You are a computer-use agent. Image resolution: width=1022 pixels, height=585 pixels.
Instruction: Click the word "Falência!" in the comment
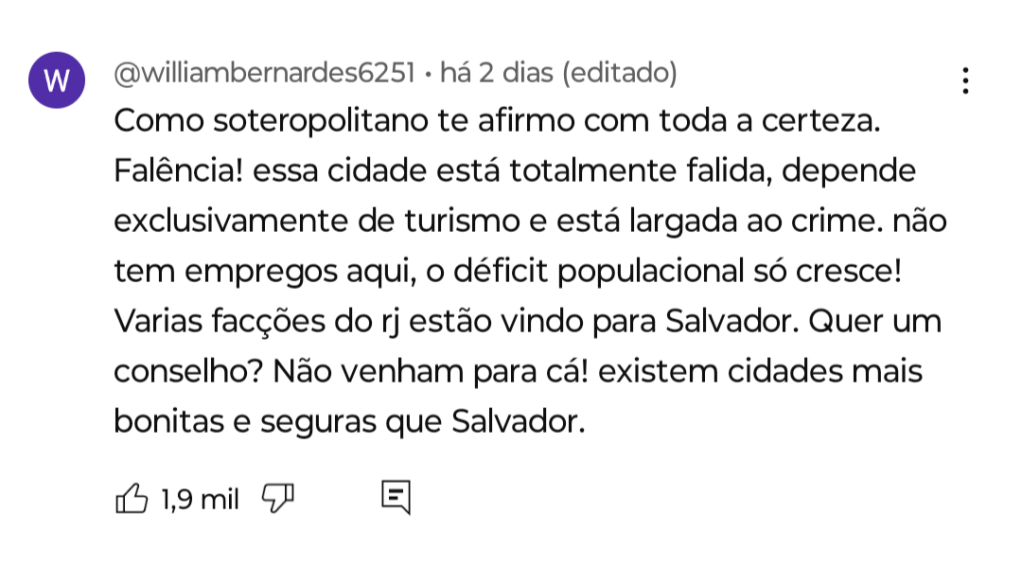pyautogui.click(x=179, y=172)
